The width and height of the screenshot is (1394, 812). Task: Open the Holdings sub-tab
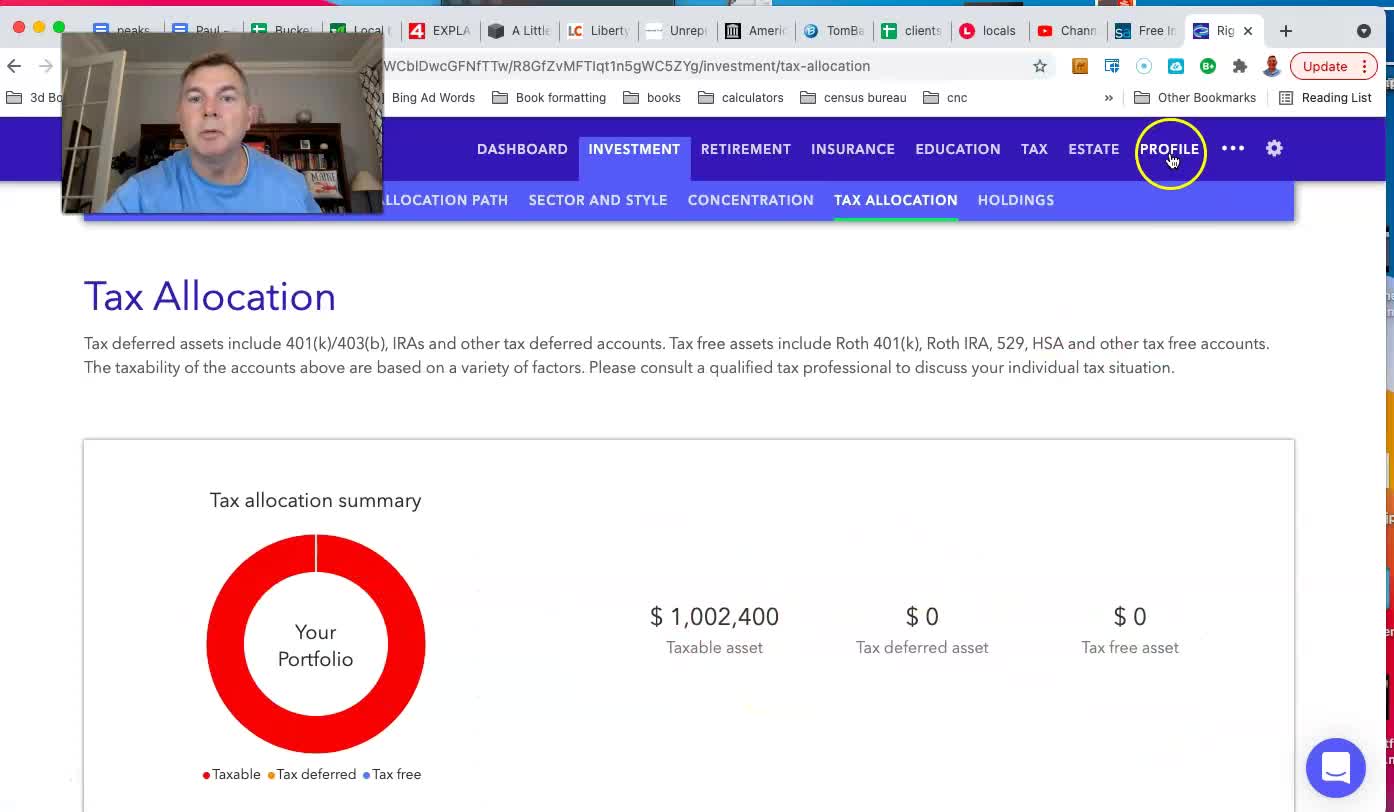point(1015,200)
